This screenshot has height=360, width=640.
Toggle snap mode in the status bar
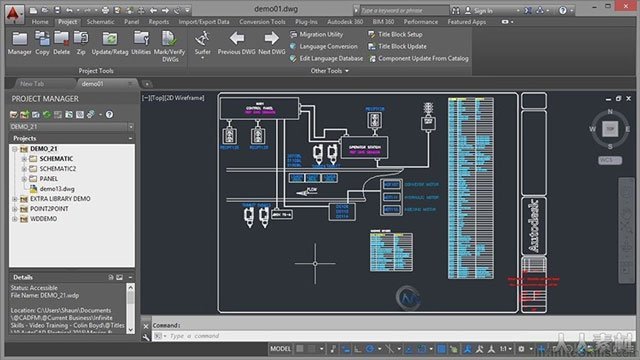coord(311,349)
